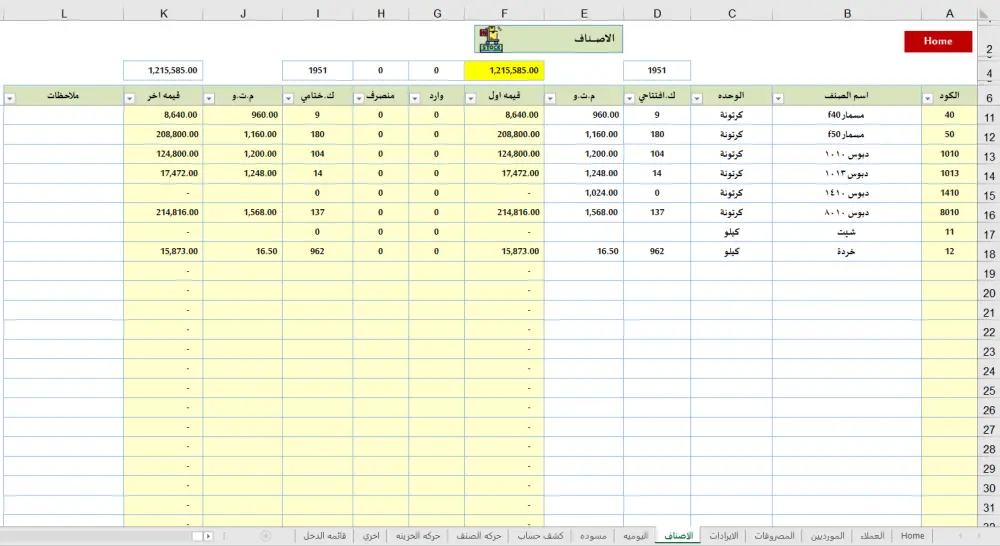Click item name cell خردة
The height and width of the screenshot is (546, 1000).
coord(847,251)
